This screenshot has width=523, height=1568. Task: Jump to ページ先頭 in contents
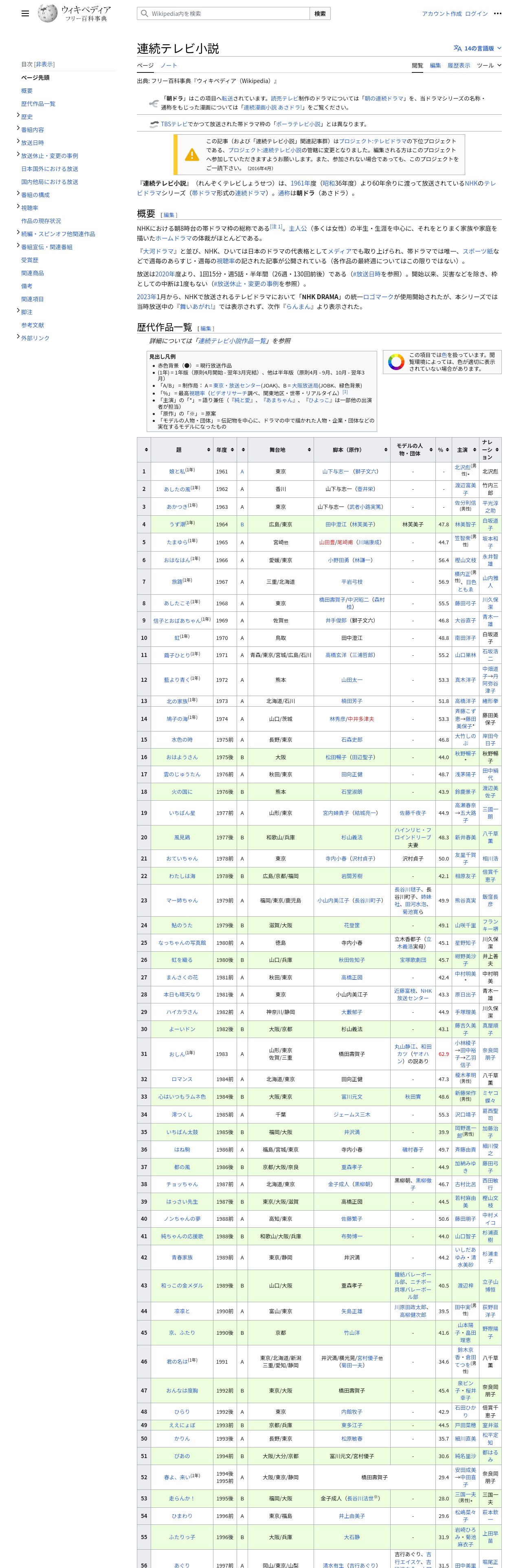pyautogui.click(x=35, y=77)
